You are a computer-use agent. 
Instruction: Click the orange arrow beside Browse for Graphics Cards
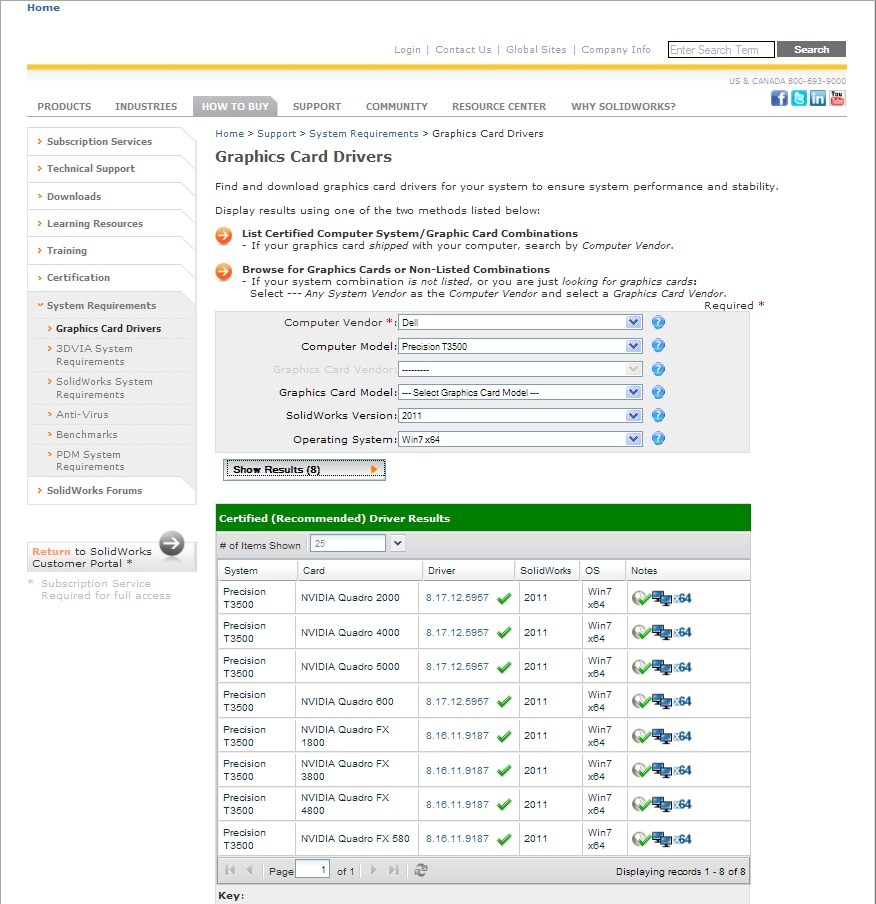(224, 272)
